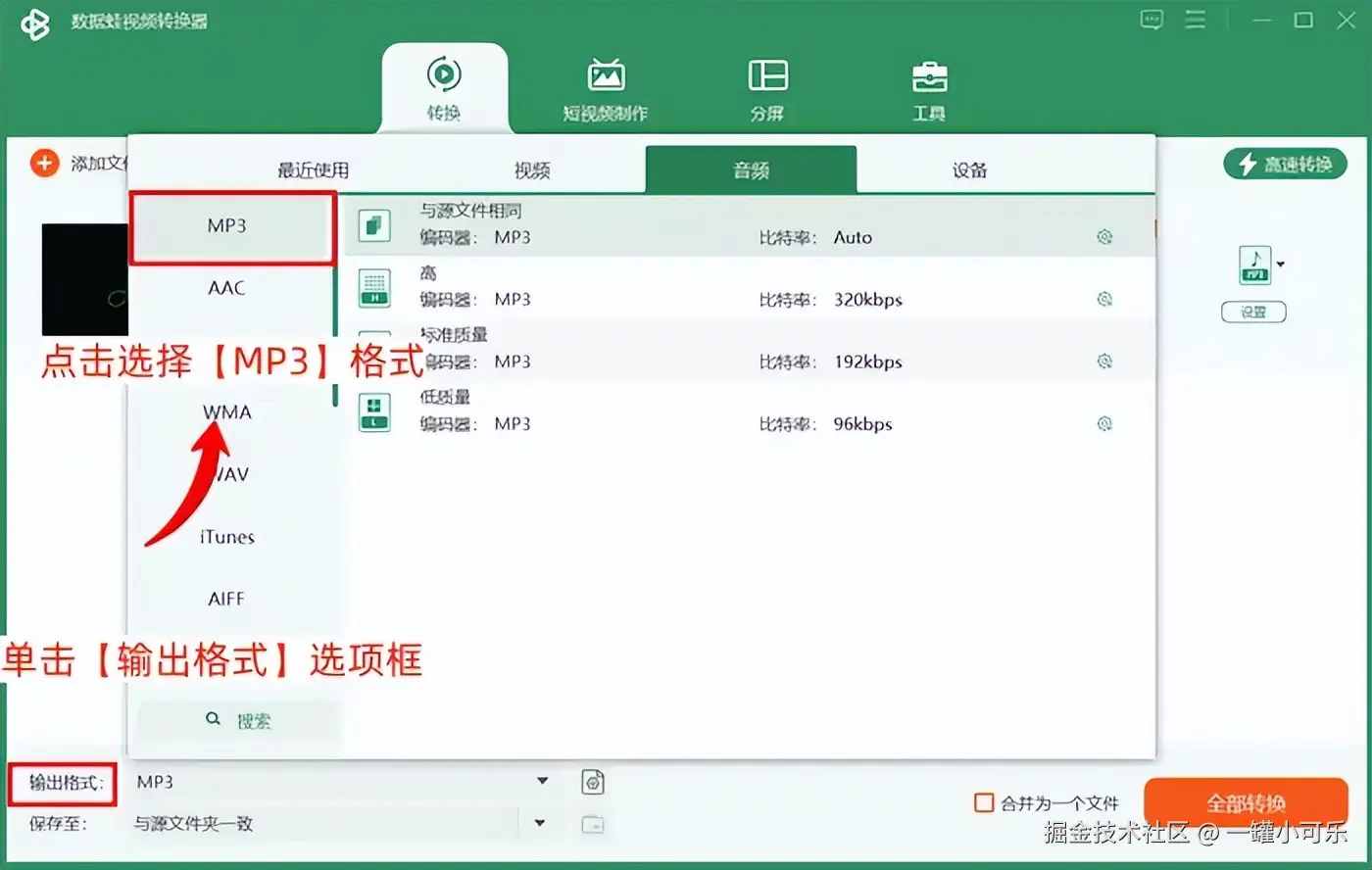Select AIFF in the format list
The height and width of the screenshot is (870, 1372).
coord(226,599)
